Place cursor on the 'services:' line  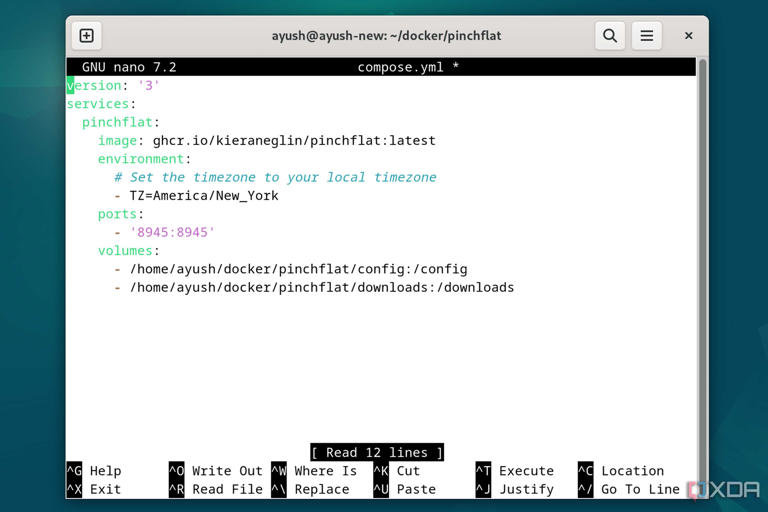pos(101,104)
